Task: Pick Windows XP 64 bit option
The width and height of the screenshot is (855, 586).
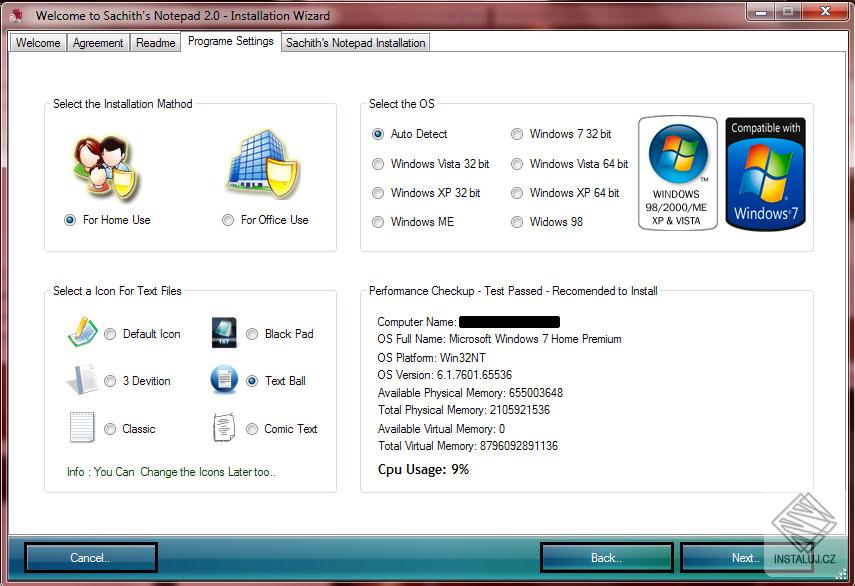Action: click(517, 193)
